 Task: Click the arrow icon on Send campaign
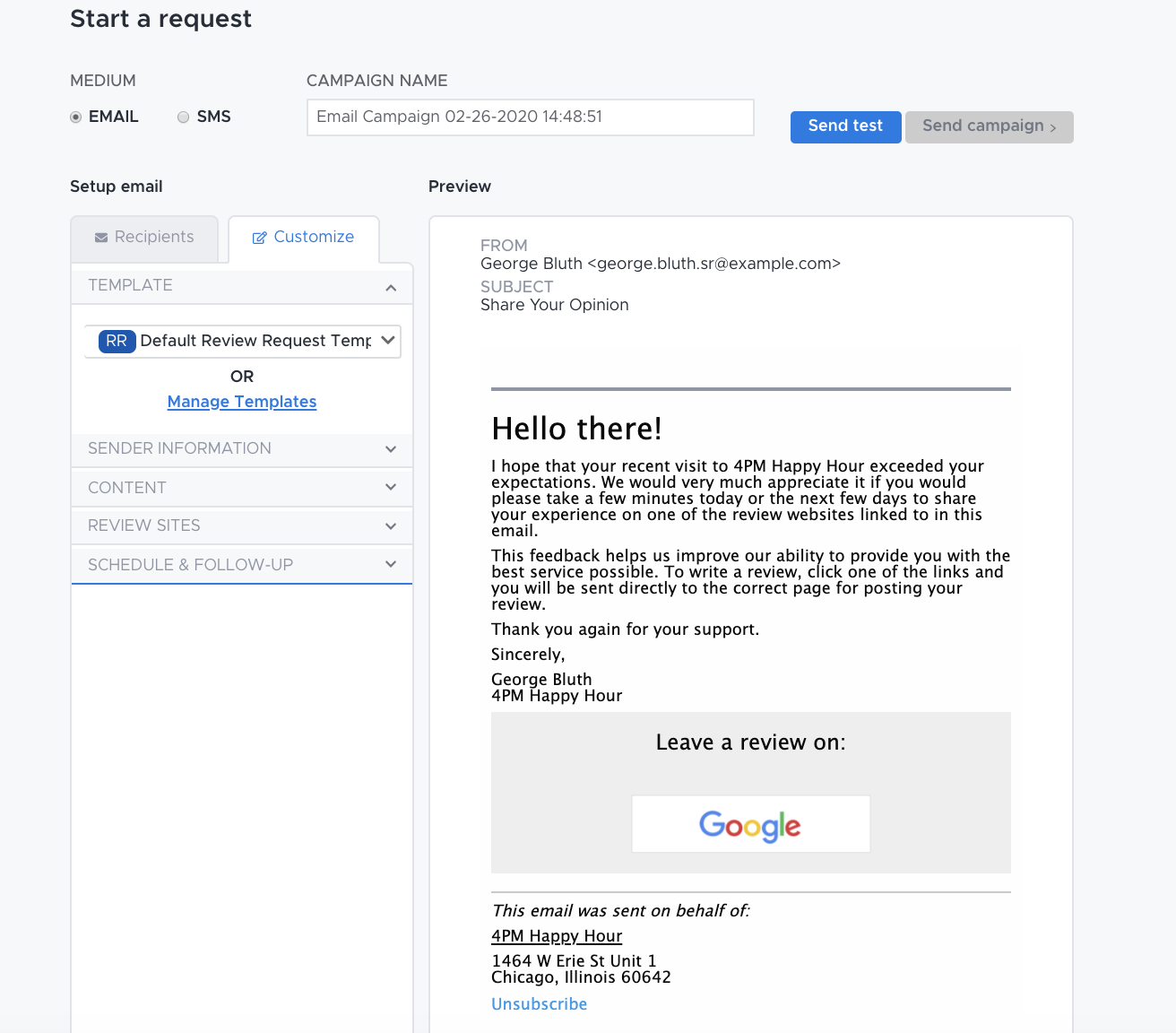click(x=1052, y=127)
